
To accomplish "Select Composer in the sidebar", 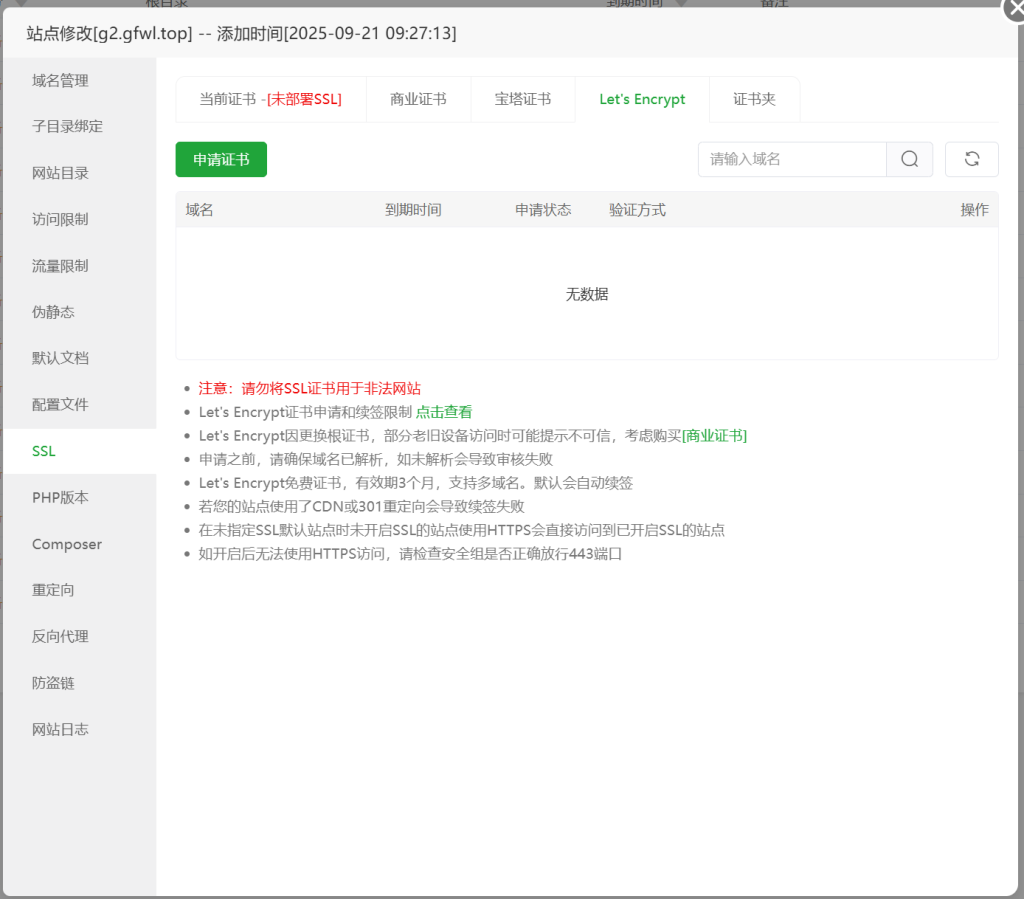I will coord(67,544).
